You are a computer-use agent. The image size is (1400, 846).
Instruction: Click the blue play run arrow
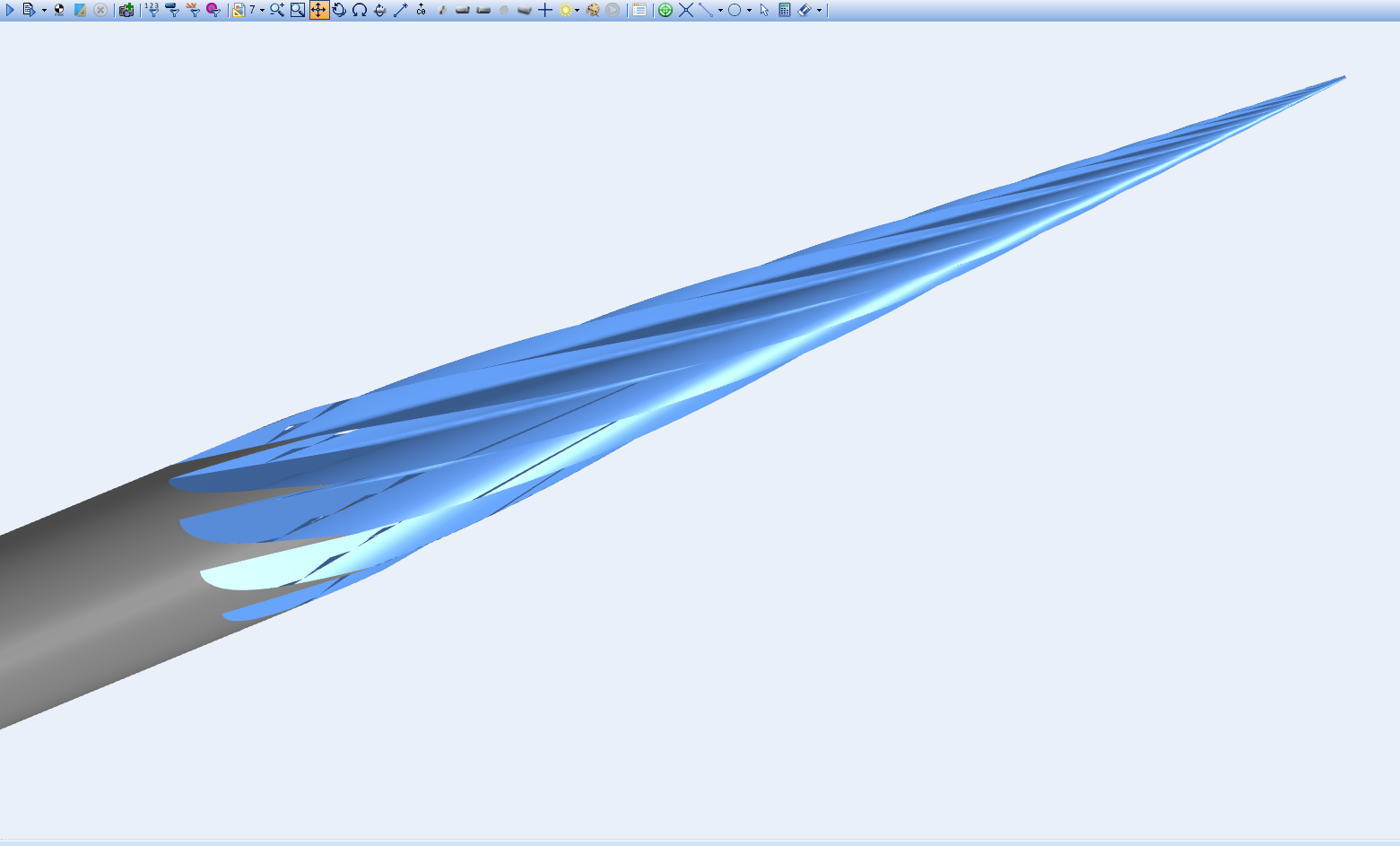(x=10, y=10)
